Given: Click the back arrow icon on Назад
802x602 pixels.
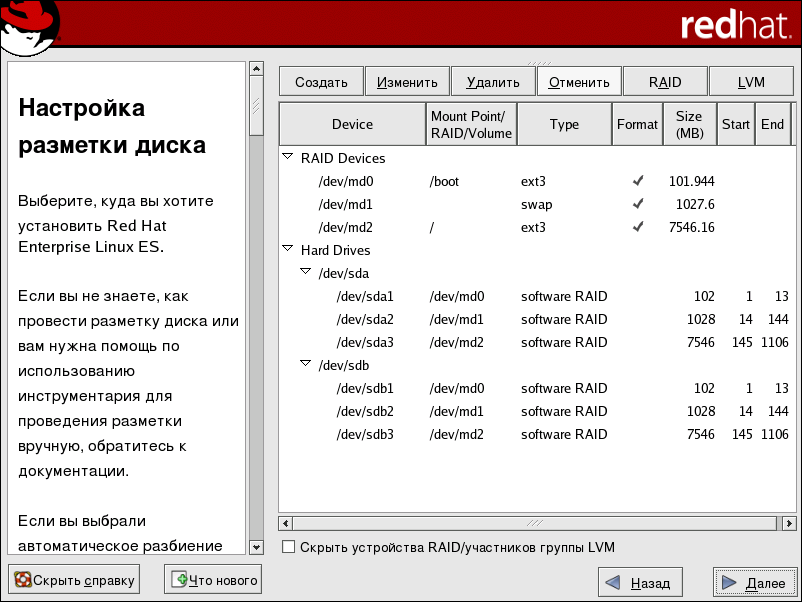Looking at the screenshot, I should [612, 582].
